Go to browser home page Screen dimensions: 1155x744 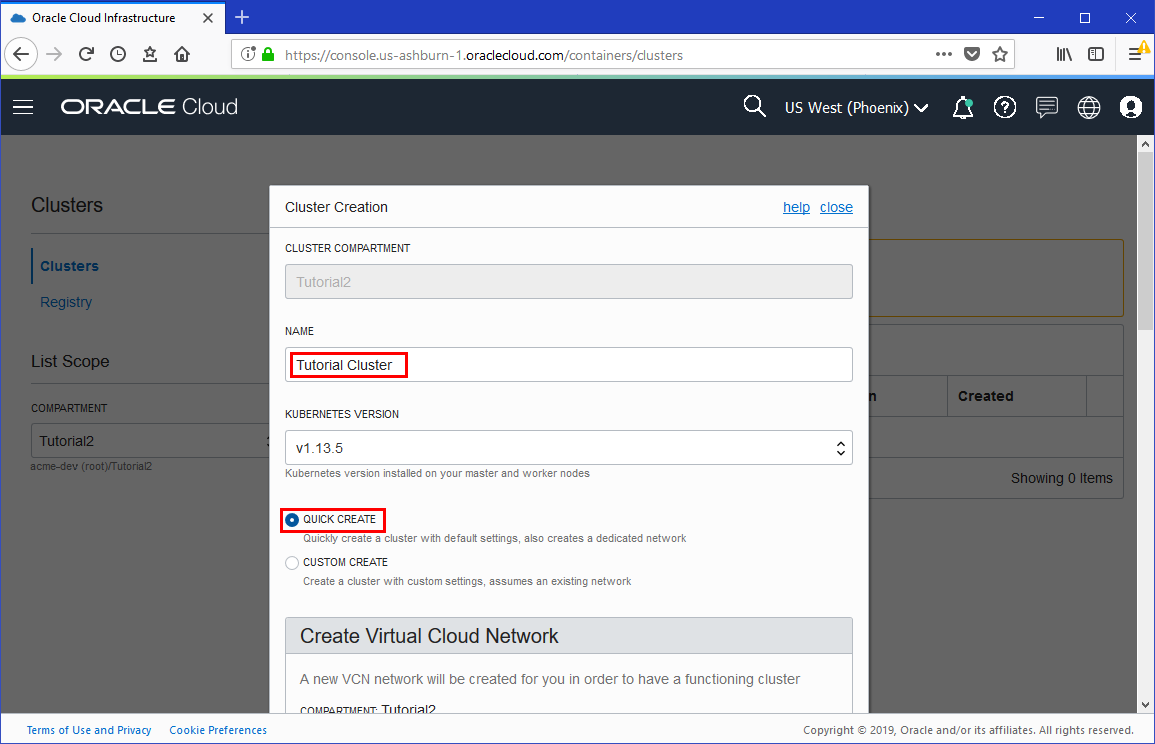(182, 55)
